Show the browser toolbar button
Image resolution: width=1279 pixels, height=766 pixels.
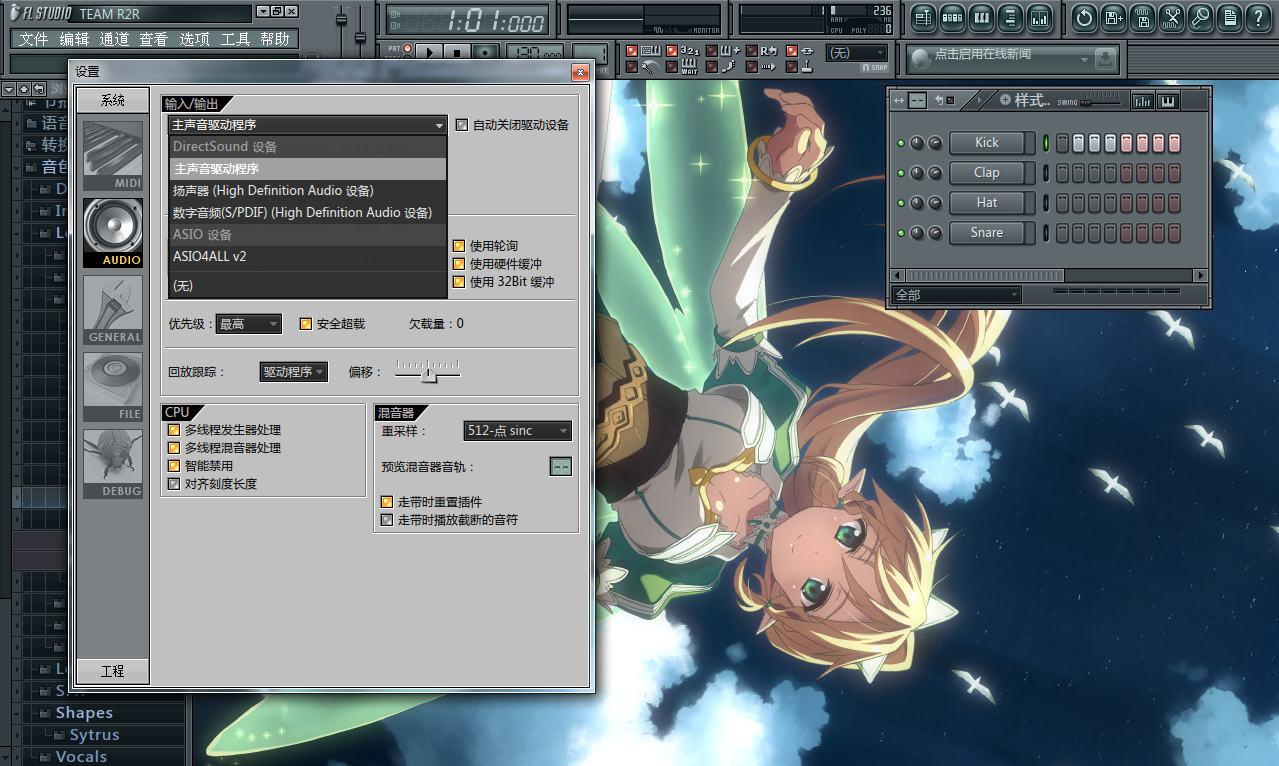click(1010, 17)
